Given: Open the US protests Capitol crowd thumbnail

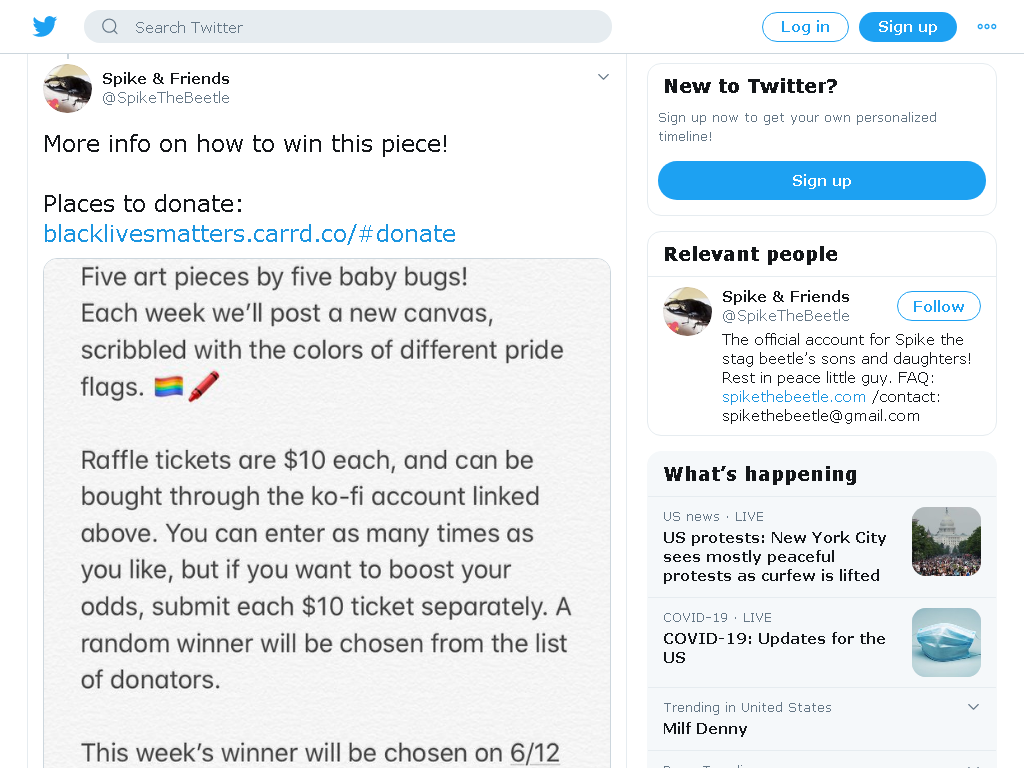Looking at the screenshot, I should pyautogui.click(x=946, y=541).
